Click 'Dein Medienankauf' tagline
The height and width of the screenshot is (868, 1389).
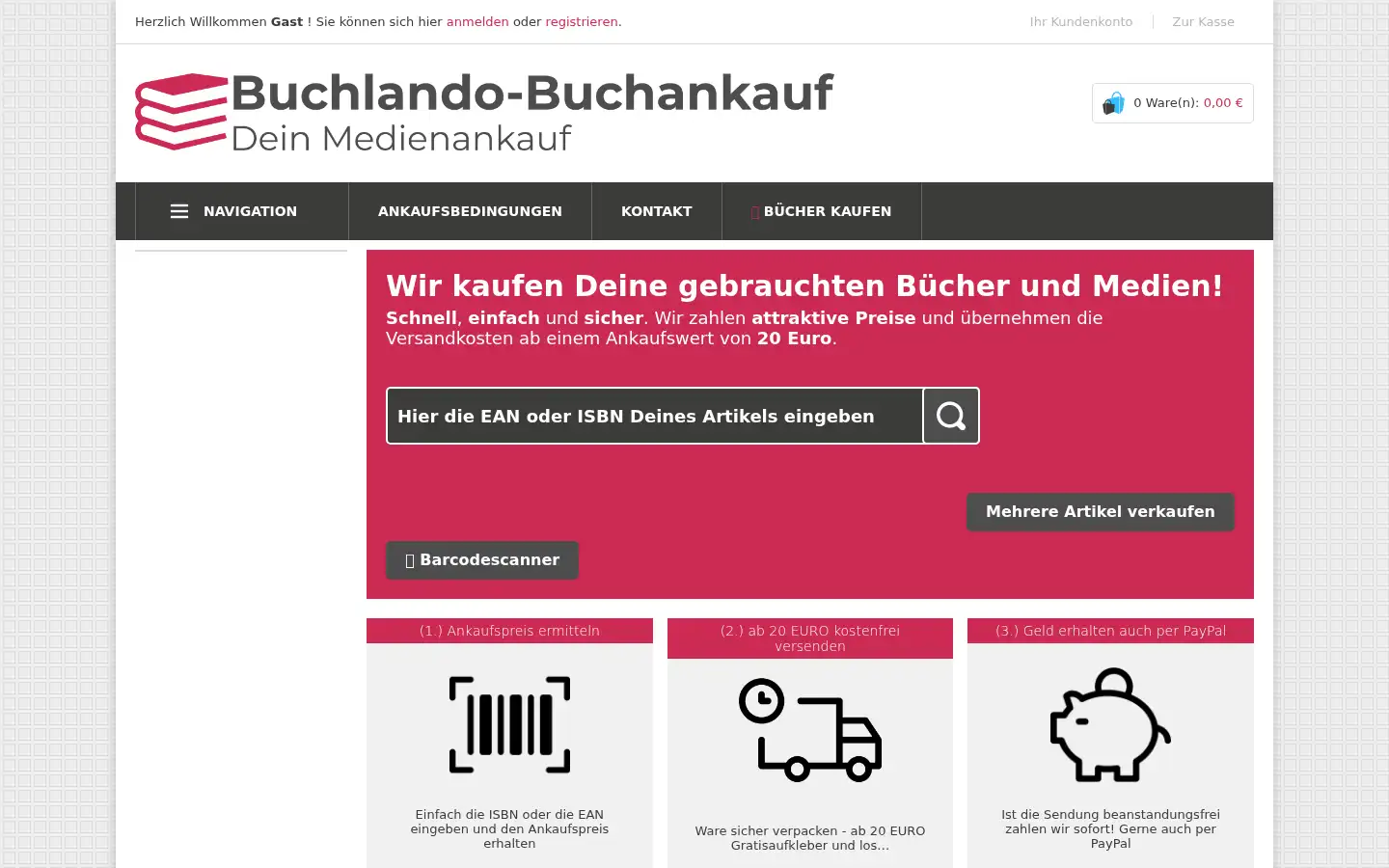[x=401, y=138]
